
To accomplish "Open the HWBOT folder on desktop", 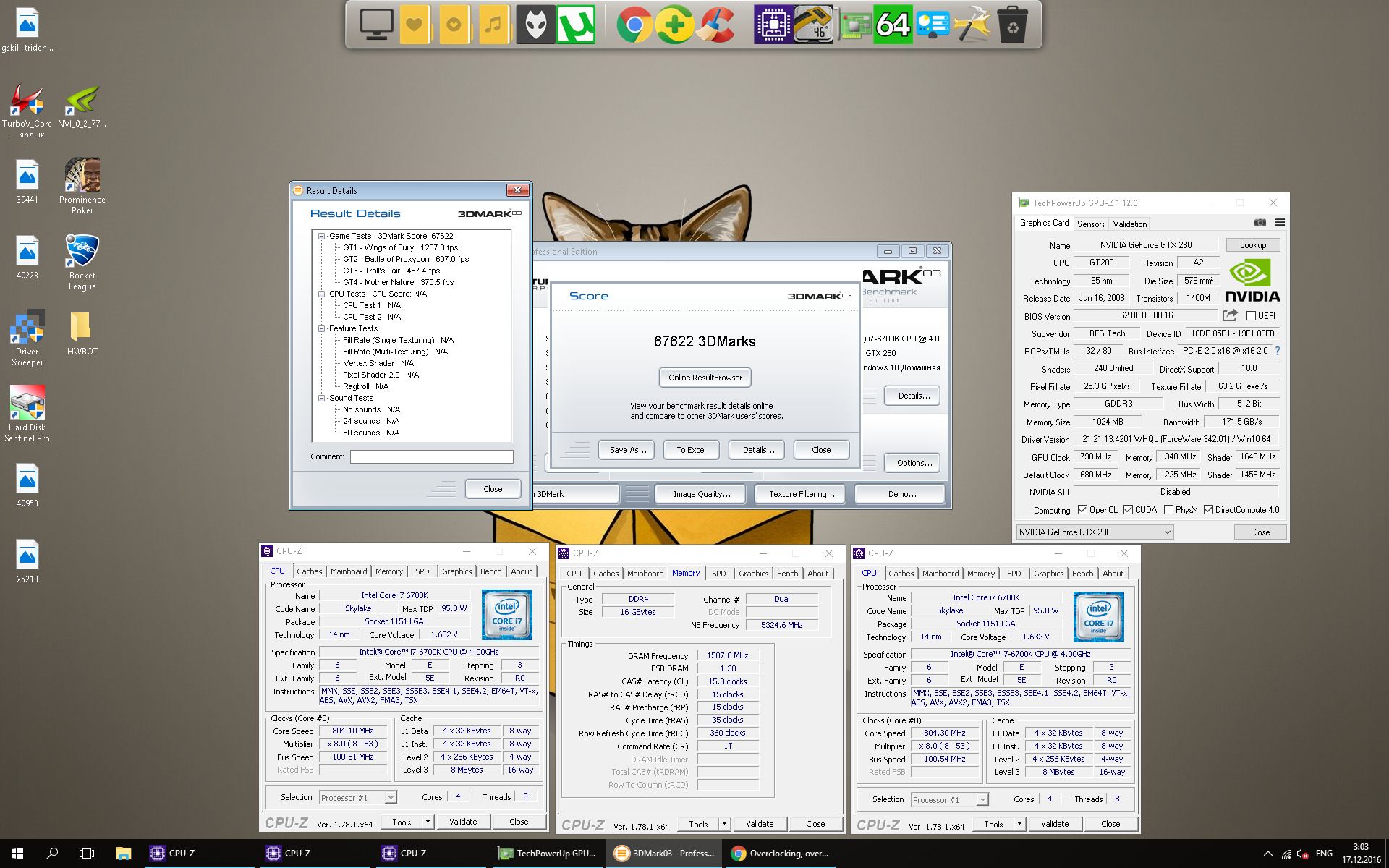I will click(82, 333).
